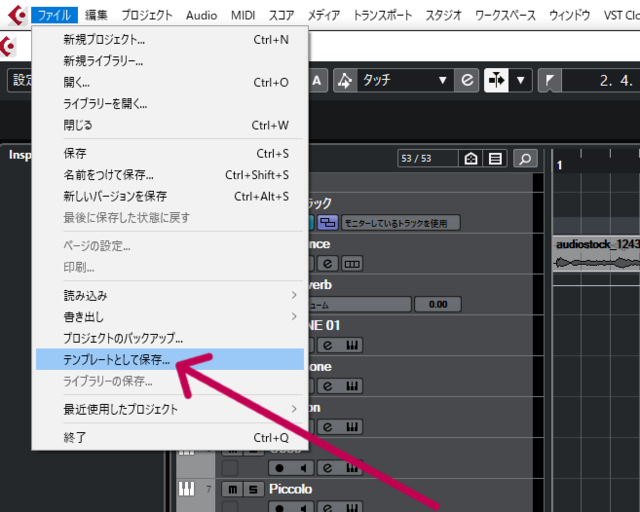Click the list icon left of the magnifier
The image size is (640, 512).
tap(495, 158)
